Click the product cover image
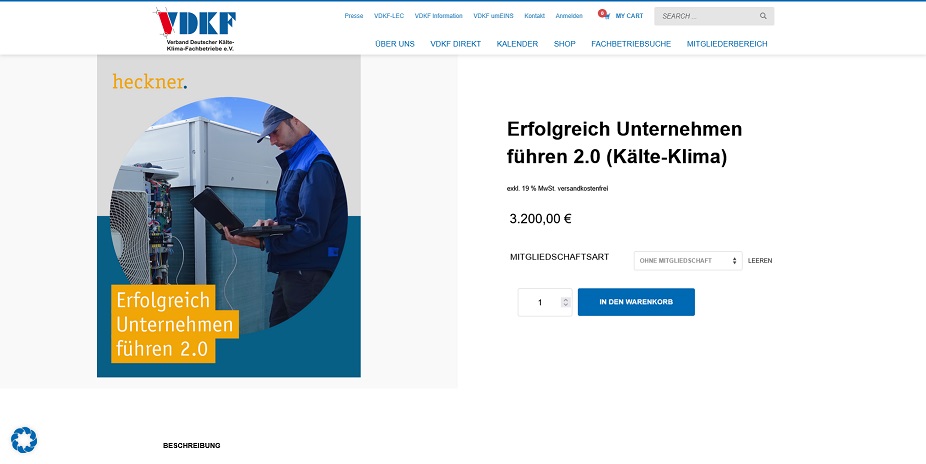This screenshot has width=926, height=464. pos(229,216)
